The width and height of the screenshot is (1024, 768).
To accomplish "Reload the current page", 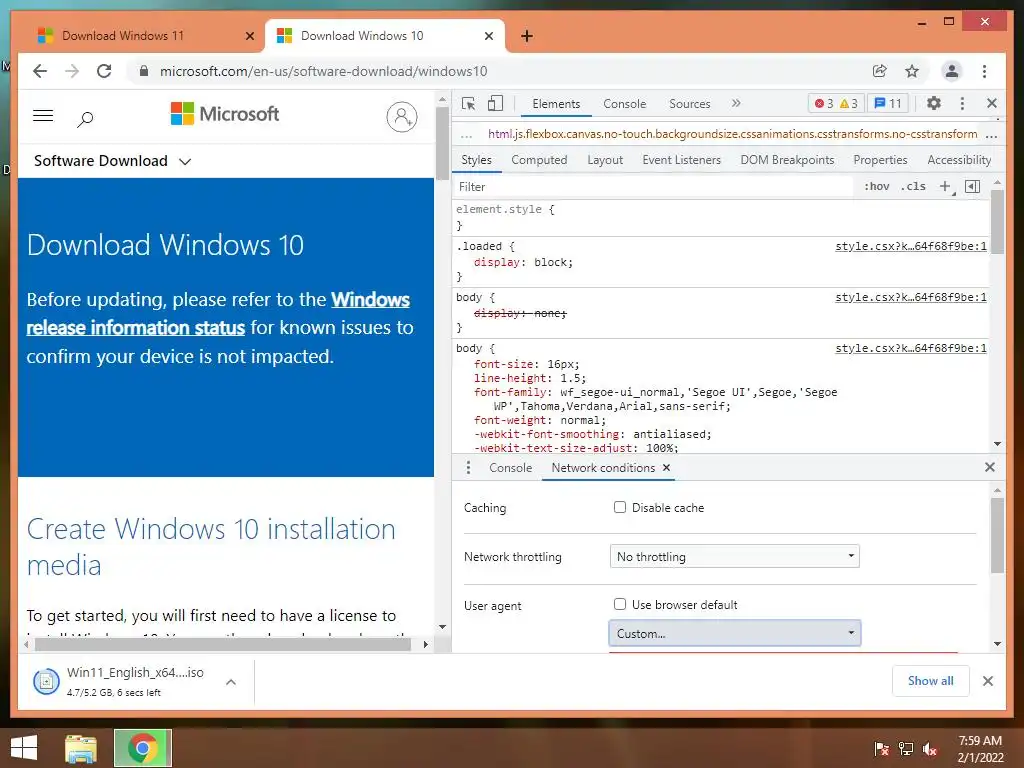I will point(104,71).
